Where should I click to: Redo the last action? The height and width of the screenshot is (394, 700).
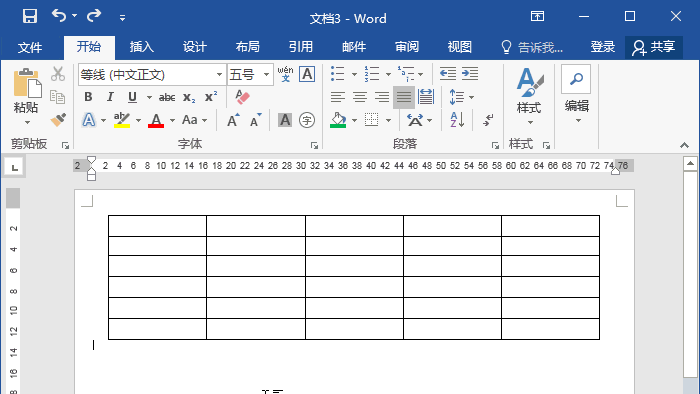(x=94, y=16)
